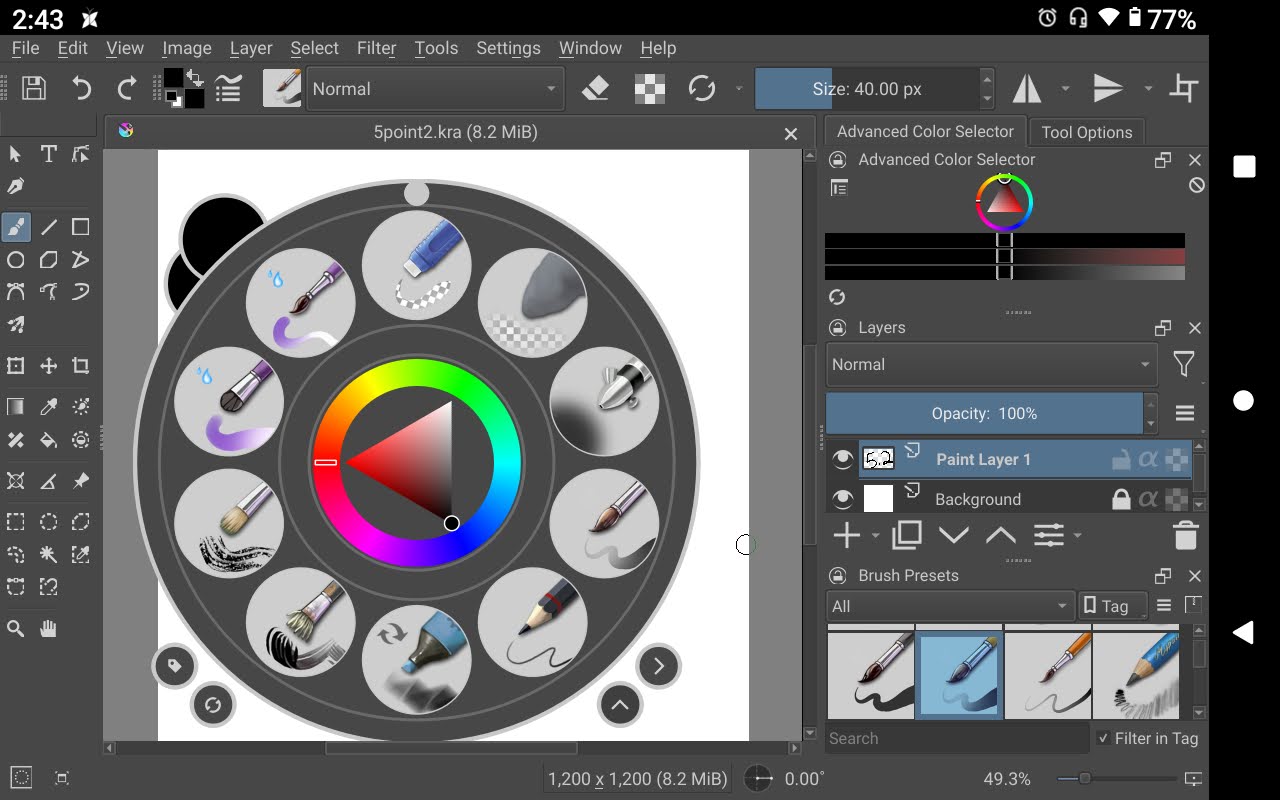
Task: Select the Crop tool
Action: [x=81, y=366]
